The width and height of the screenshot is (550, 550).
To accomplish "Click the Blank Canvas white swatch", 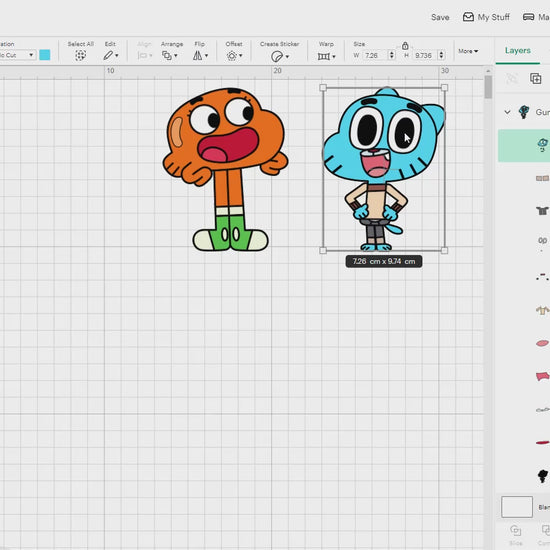I will pos(517,507).
